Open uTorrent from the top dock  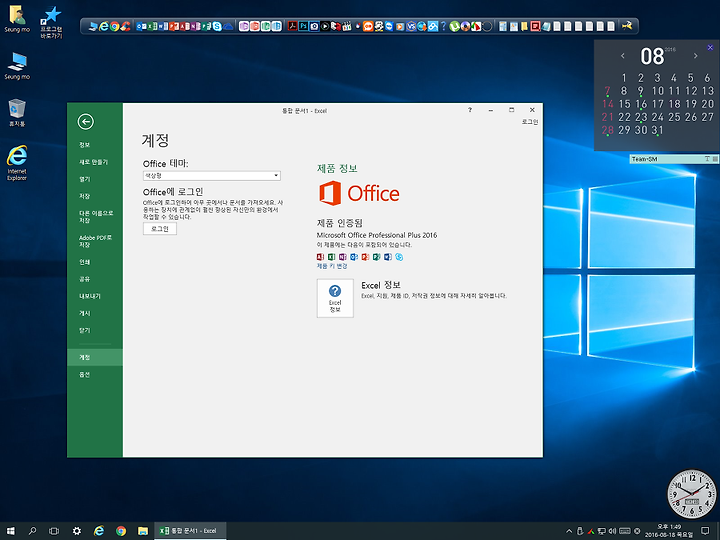pyautogui.click(x=454, y=27)
